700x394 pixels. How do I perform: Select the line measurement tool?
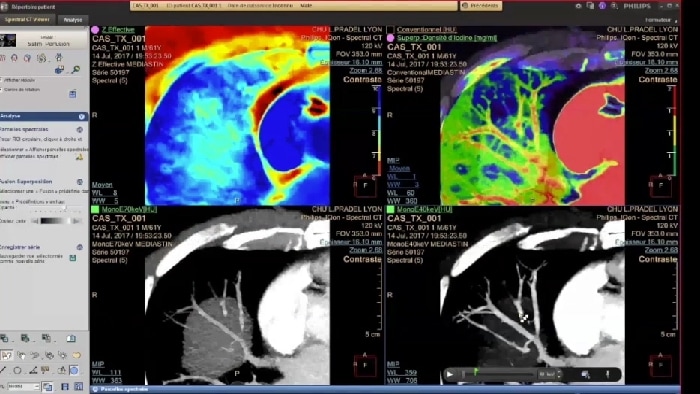[x=4, y=370]
